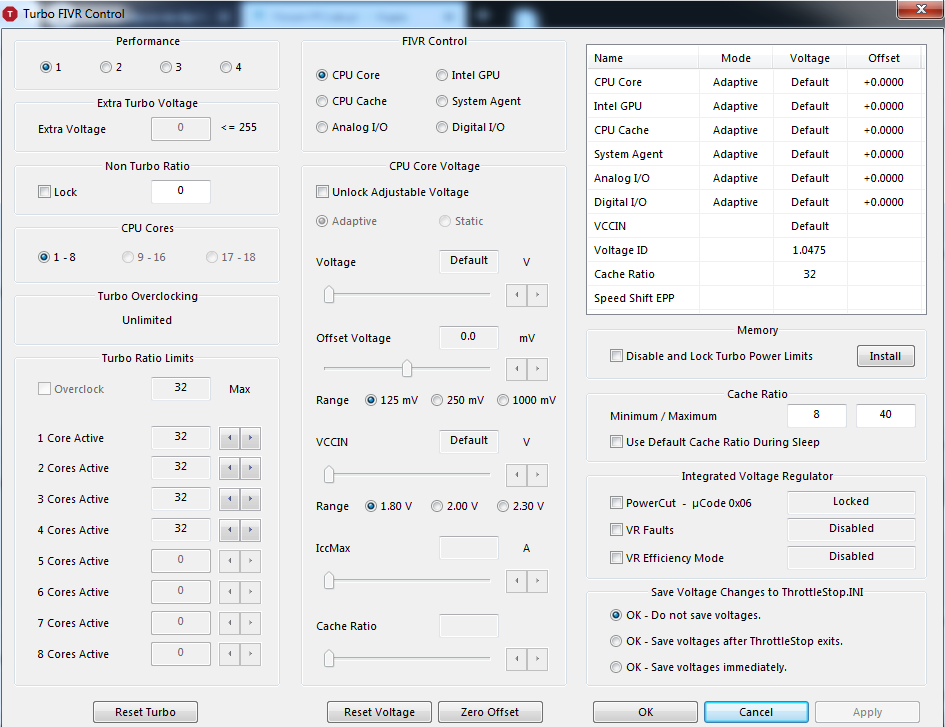Decrease 1 Core Active ratio arrow
Image resolution: width=945 pixels, height=727 pixels.
(x=230, y=438)
